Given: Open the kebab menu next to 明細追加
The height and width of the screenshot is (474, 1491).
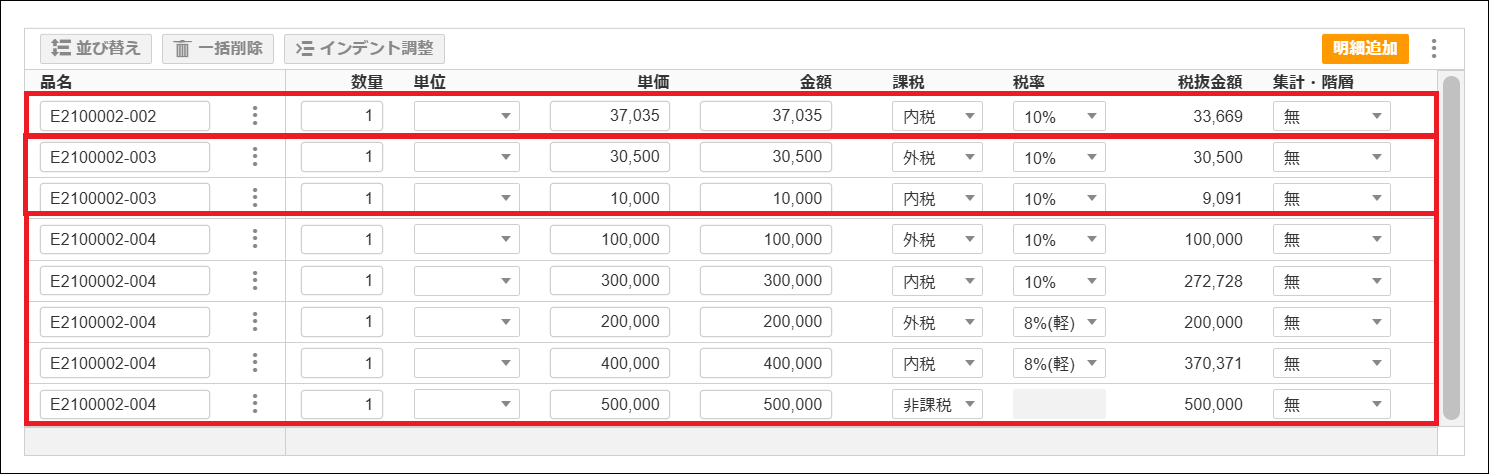Looking at the screenshot, I should point(1434,48).
